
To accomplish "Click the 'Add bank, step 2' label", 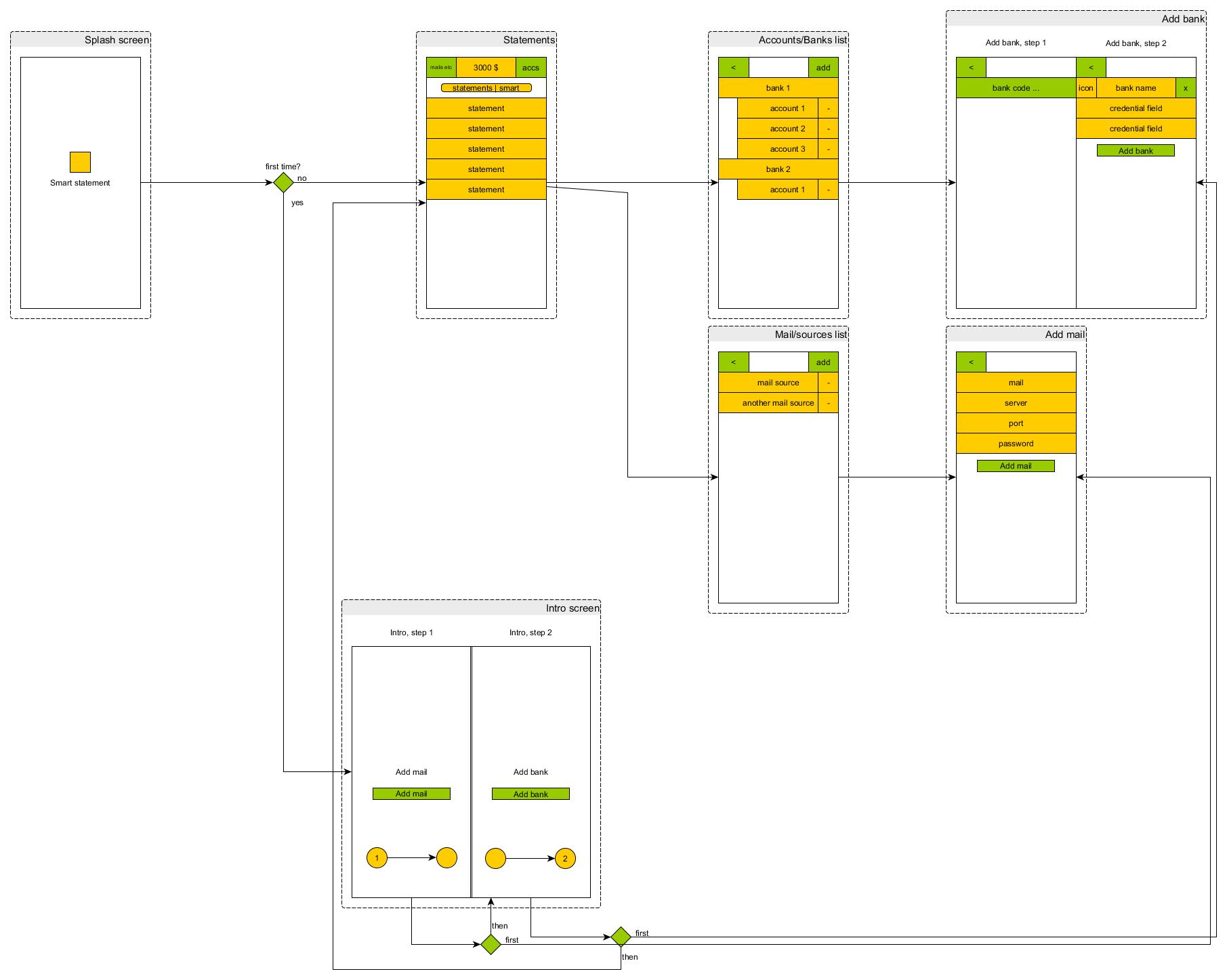I will tap(1136, 43).
